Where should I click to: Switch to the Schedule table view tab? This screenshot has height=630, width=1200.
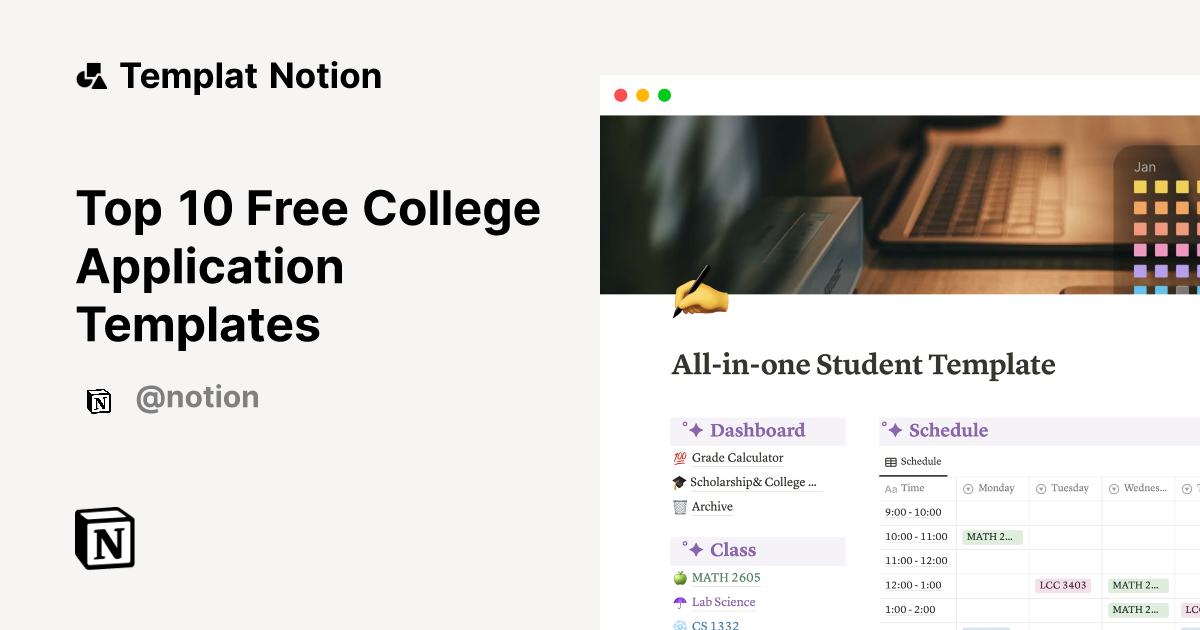pyautogui.click(x=913, y=461)
